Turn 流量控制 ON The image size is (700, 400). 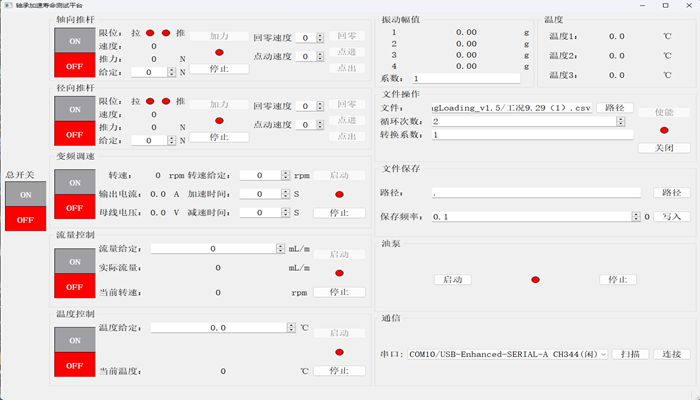tap(75, 260)
